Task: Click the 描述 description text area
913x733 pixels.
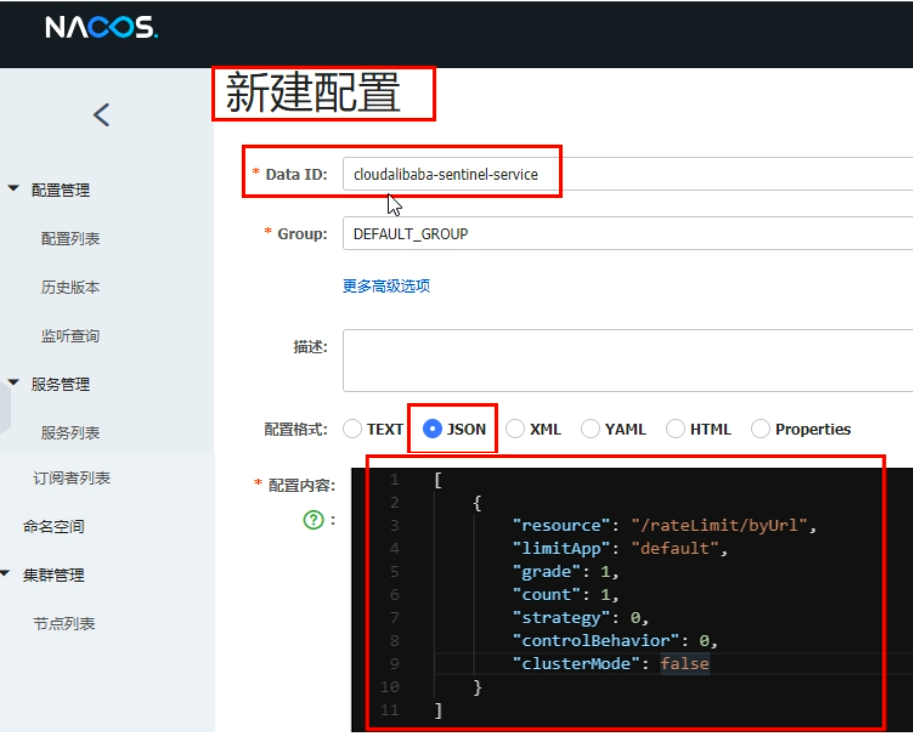Action: [x=628, y=360]
